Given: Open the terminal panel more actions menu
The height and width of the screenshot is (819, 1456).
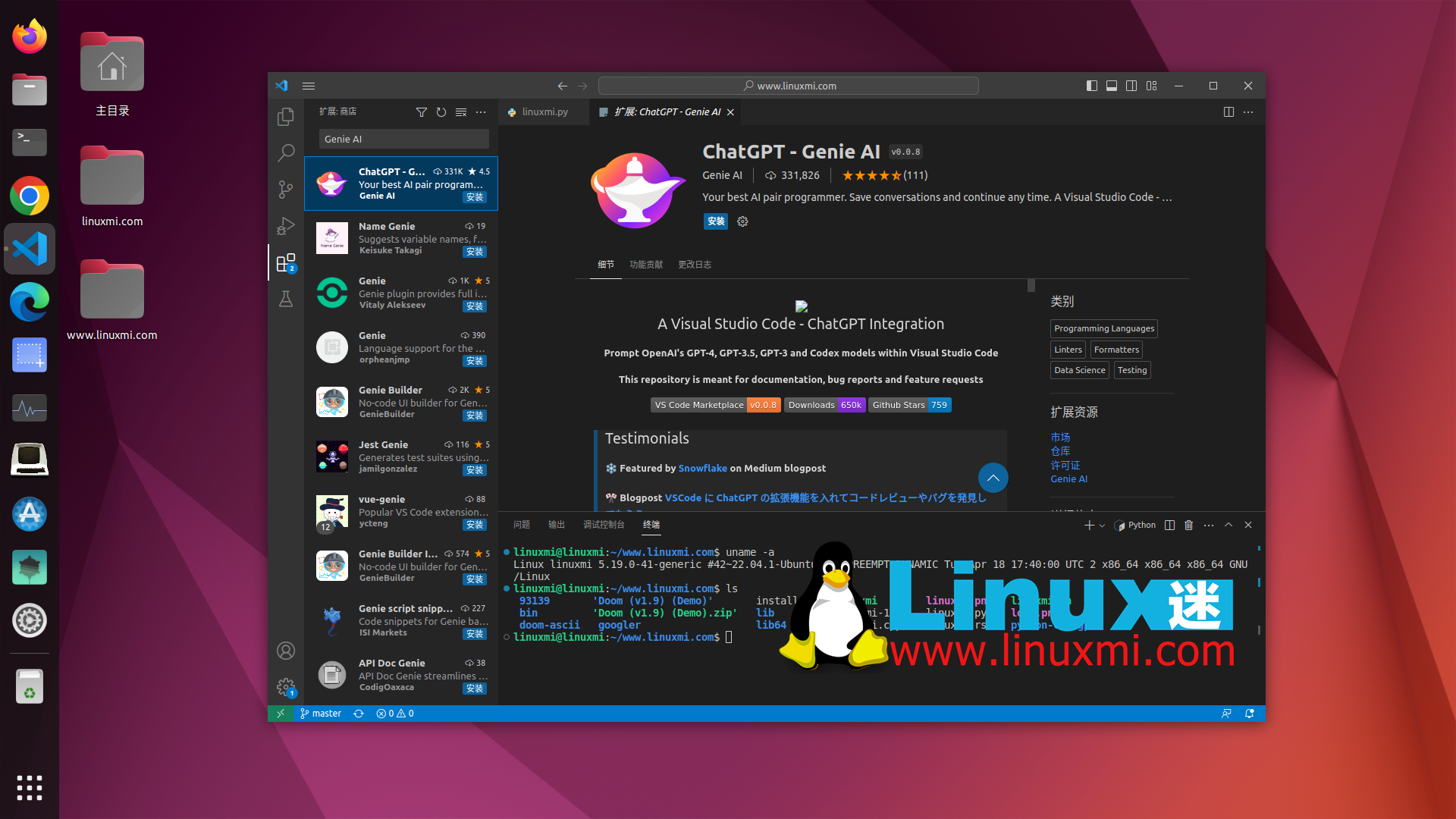Looking at the screenshot, I should tap(1208, 525).
